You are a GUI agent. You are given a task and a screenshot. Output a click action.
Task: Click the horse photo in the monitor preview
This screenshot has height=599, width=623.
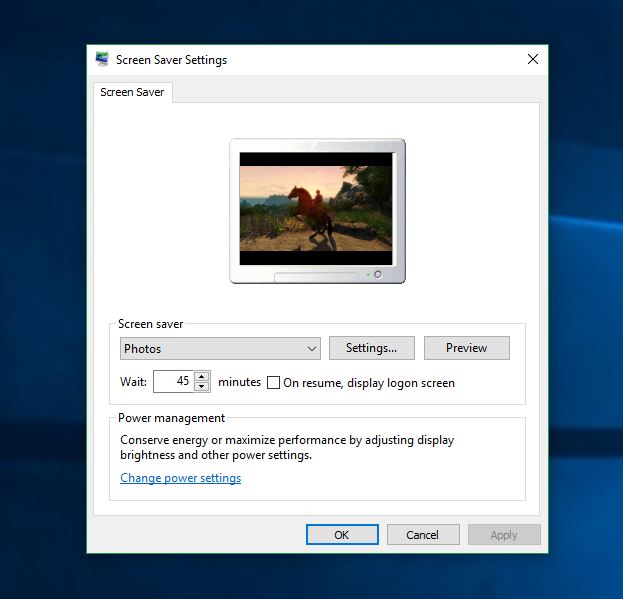(x=317, y=208)
